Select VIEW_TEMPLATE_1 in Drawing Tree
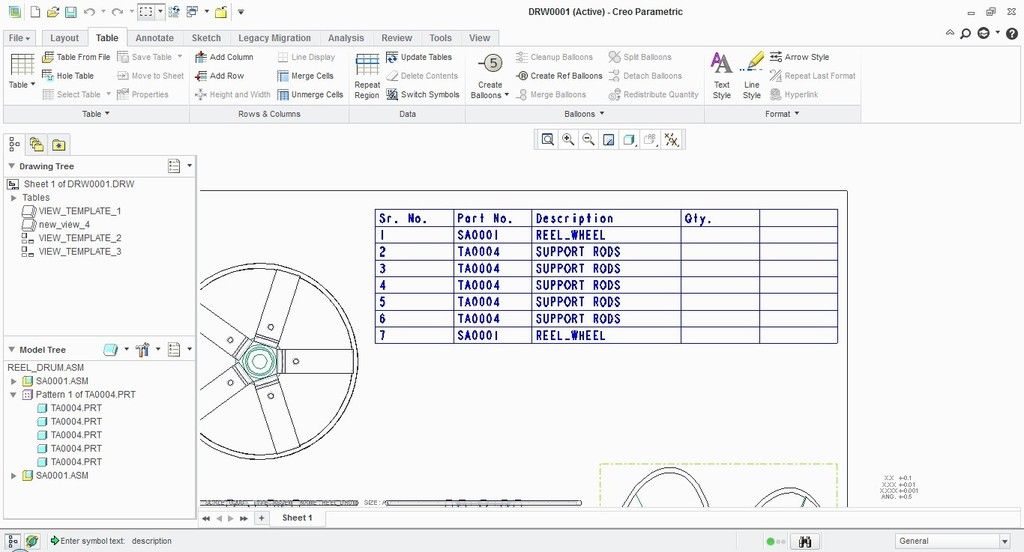This screenshot has height=552, width=1024. point(72,211)
